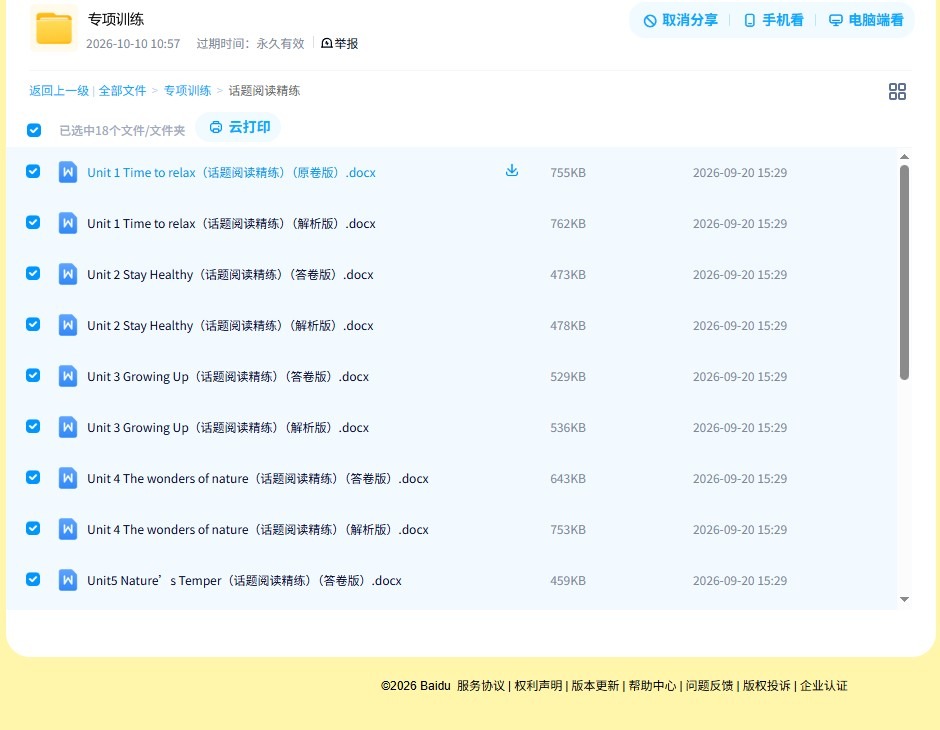
Task: Open 问题反馈 footer link
Action: click(709, 686)
